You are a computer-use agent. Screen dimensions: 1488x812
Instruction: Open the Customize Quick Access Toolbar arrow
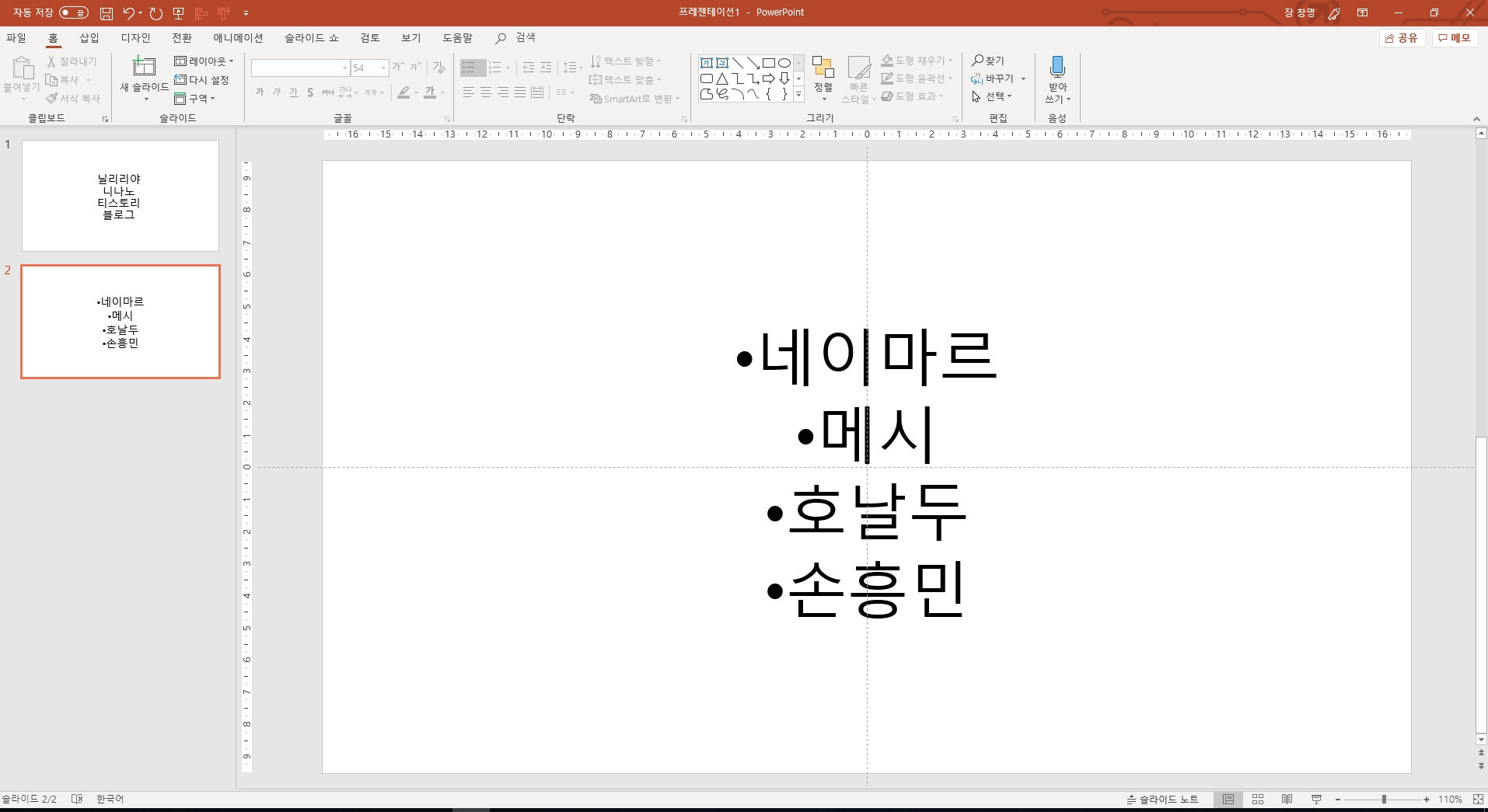(246, 13)
